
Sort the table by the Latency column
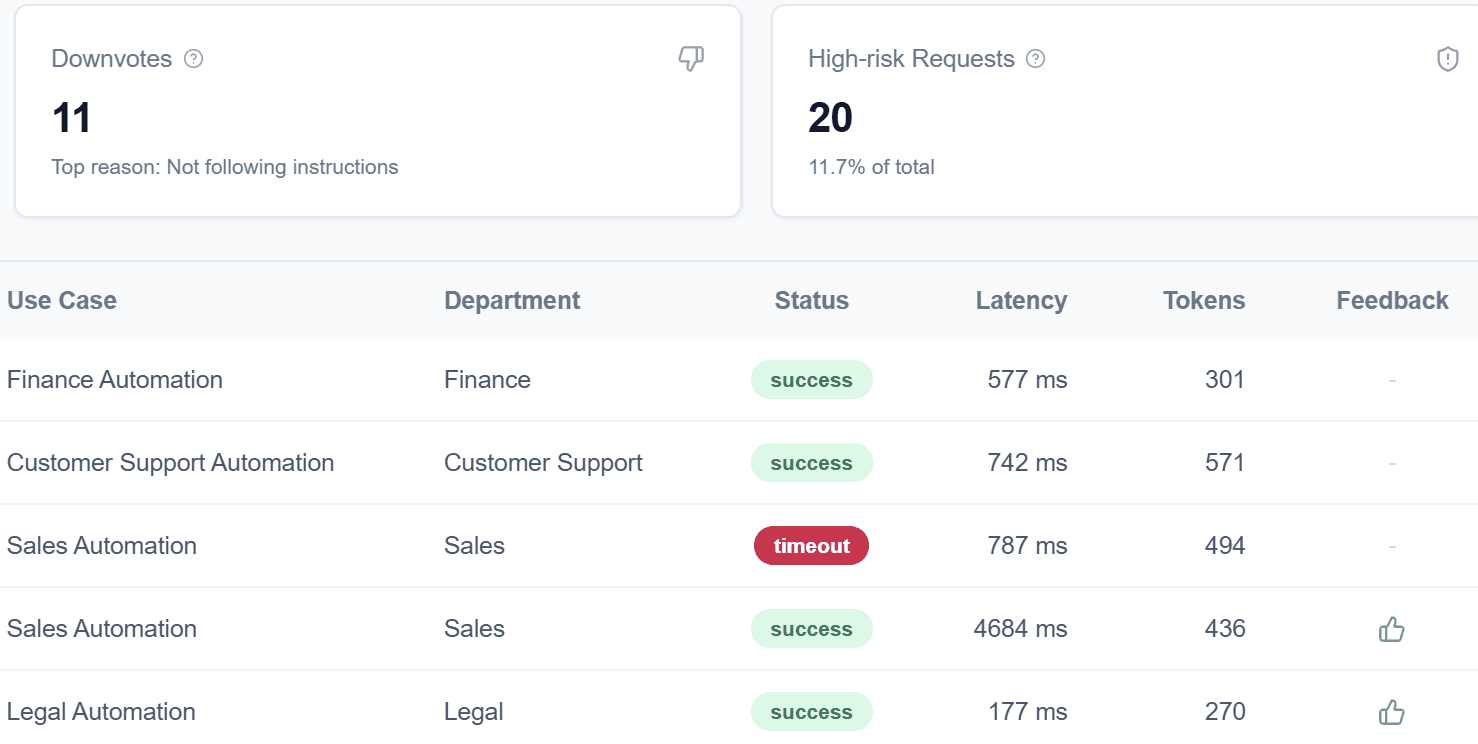(1021, 300)
